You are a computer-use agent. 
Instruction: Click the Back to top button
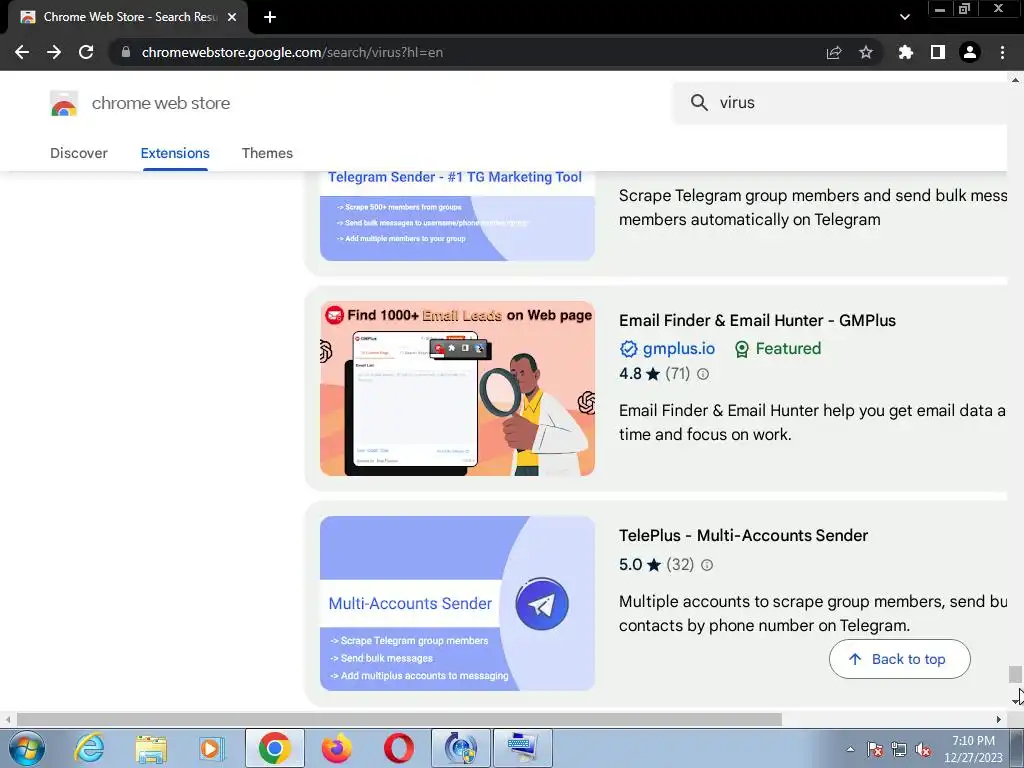point(899,659)
